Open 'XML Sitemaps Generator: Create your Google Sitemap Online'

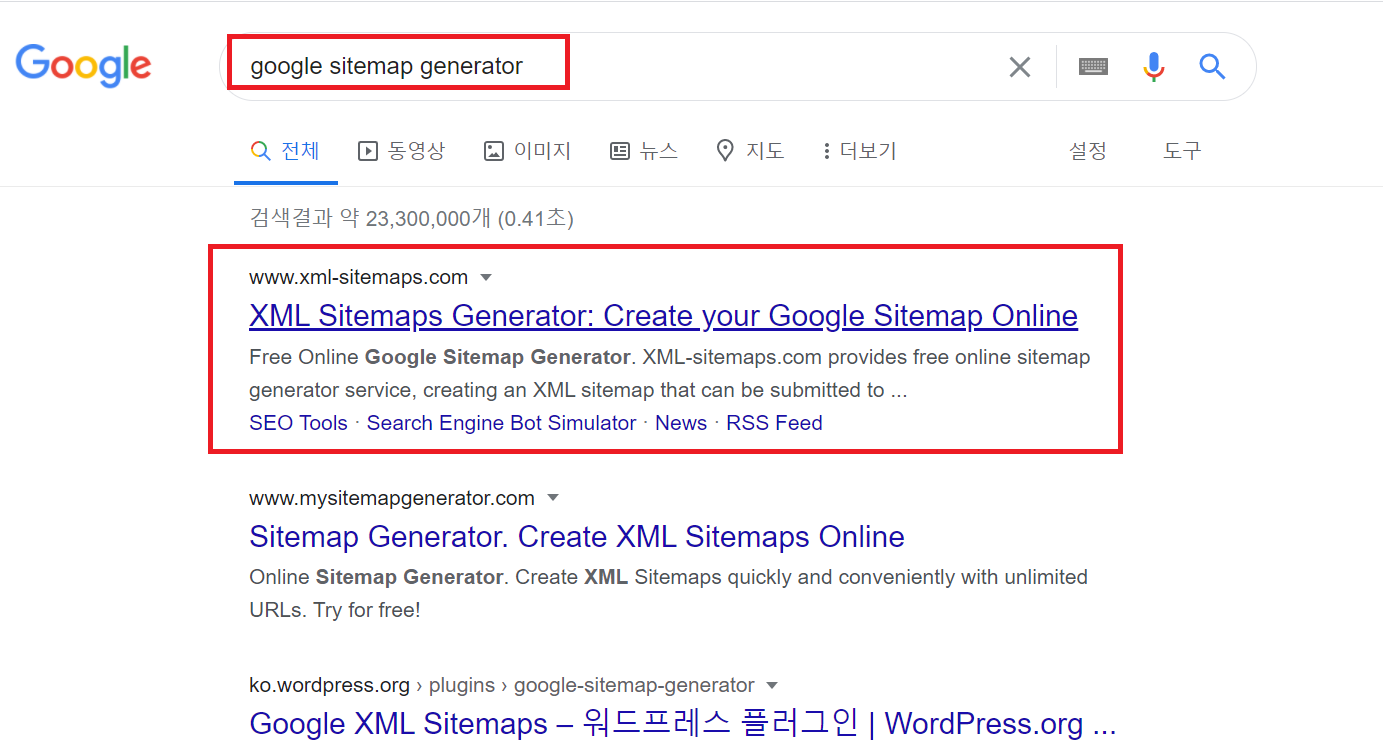click(663, 316)
